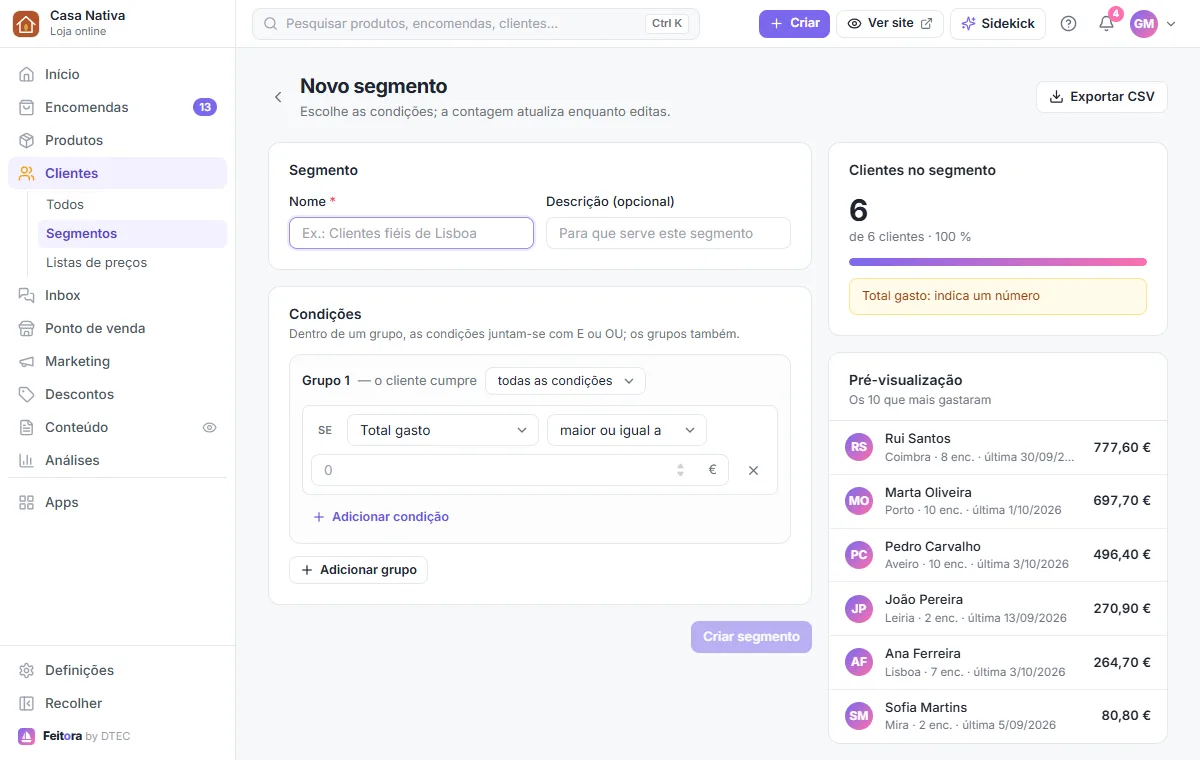Click Adicionar grupo button
The image size is (1200, 760).
coord(359,570)
